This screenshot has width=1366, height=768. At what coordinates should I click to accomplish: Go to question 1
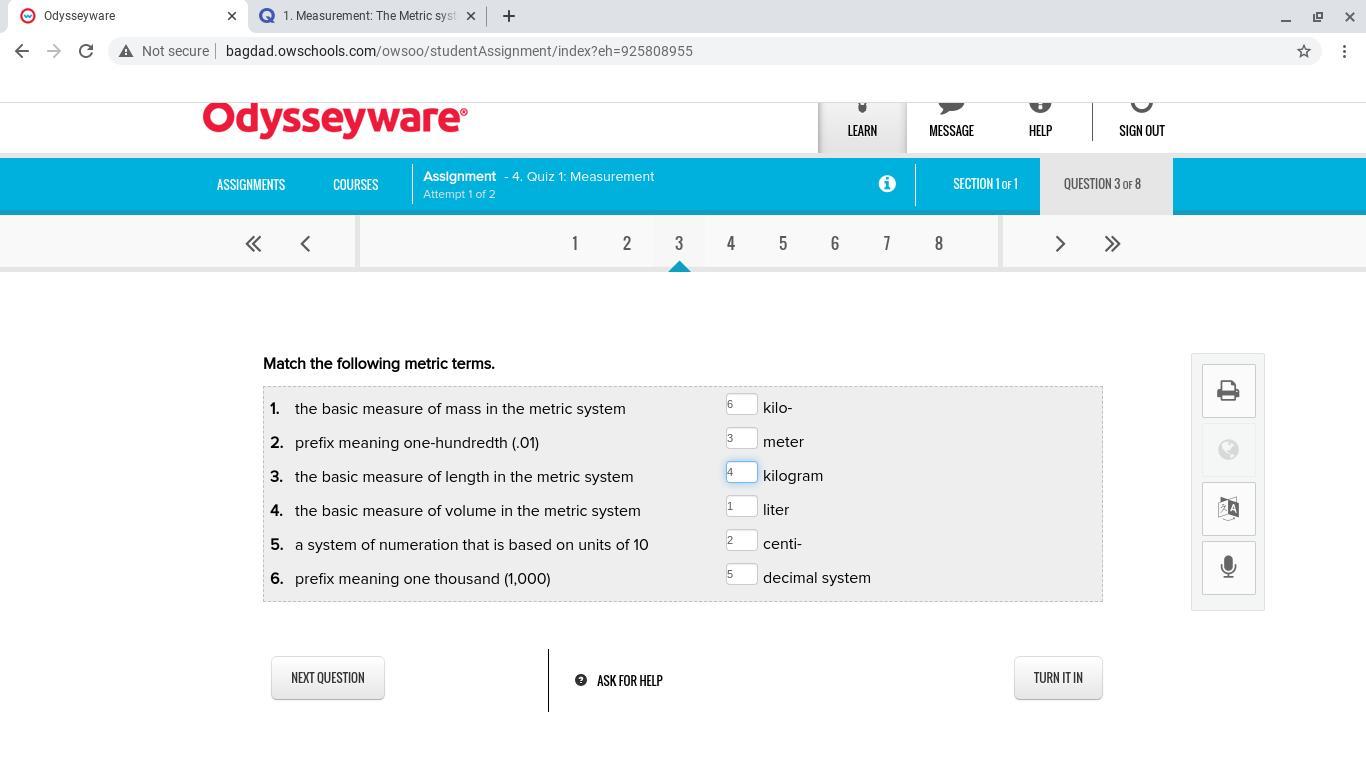coord(575,243)
